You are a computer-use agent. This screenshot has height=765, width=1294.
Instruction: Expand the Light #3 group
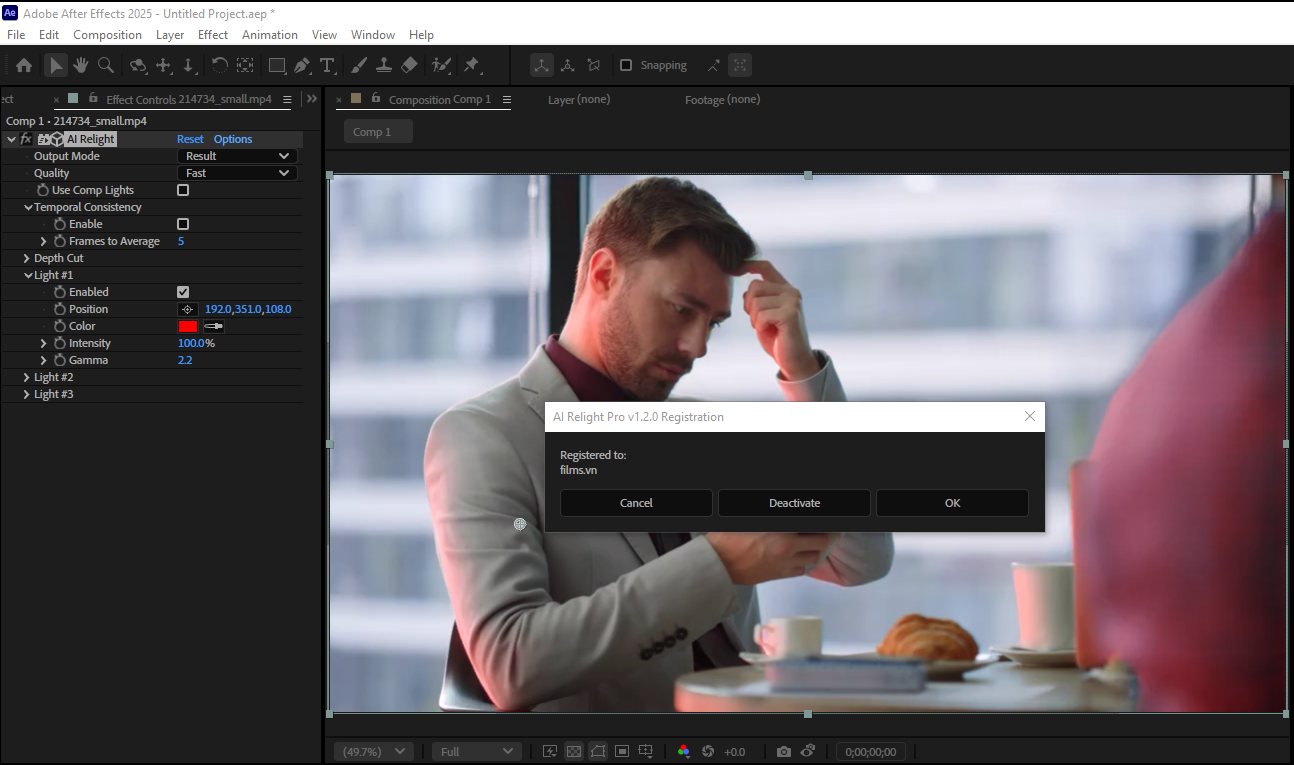[x=27, y=394]
